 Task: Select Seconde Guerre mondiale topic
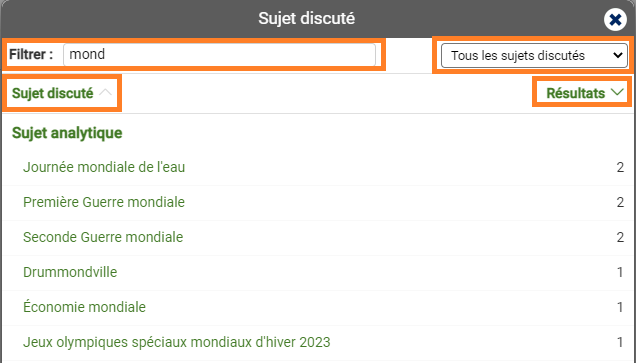click(x=103, y=237)
